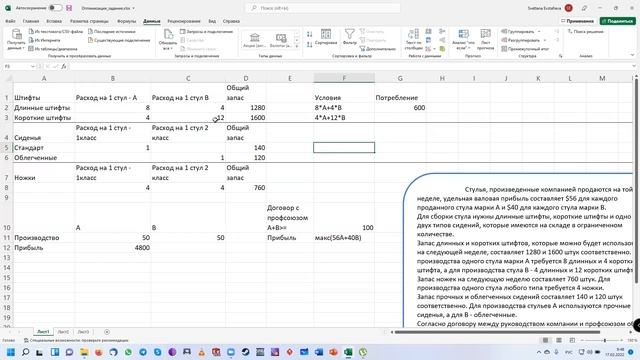Open the Svetlana account avatar
This screenshot has width=640, height=360.
568,8
